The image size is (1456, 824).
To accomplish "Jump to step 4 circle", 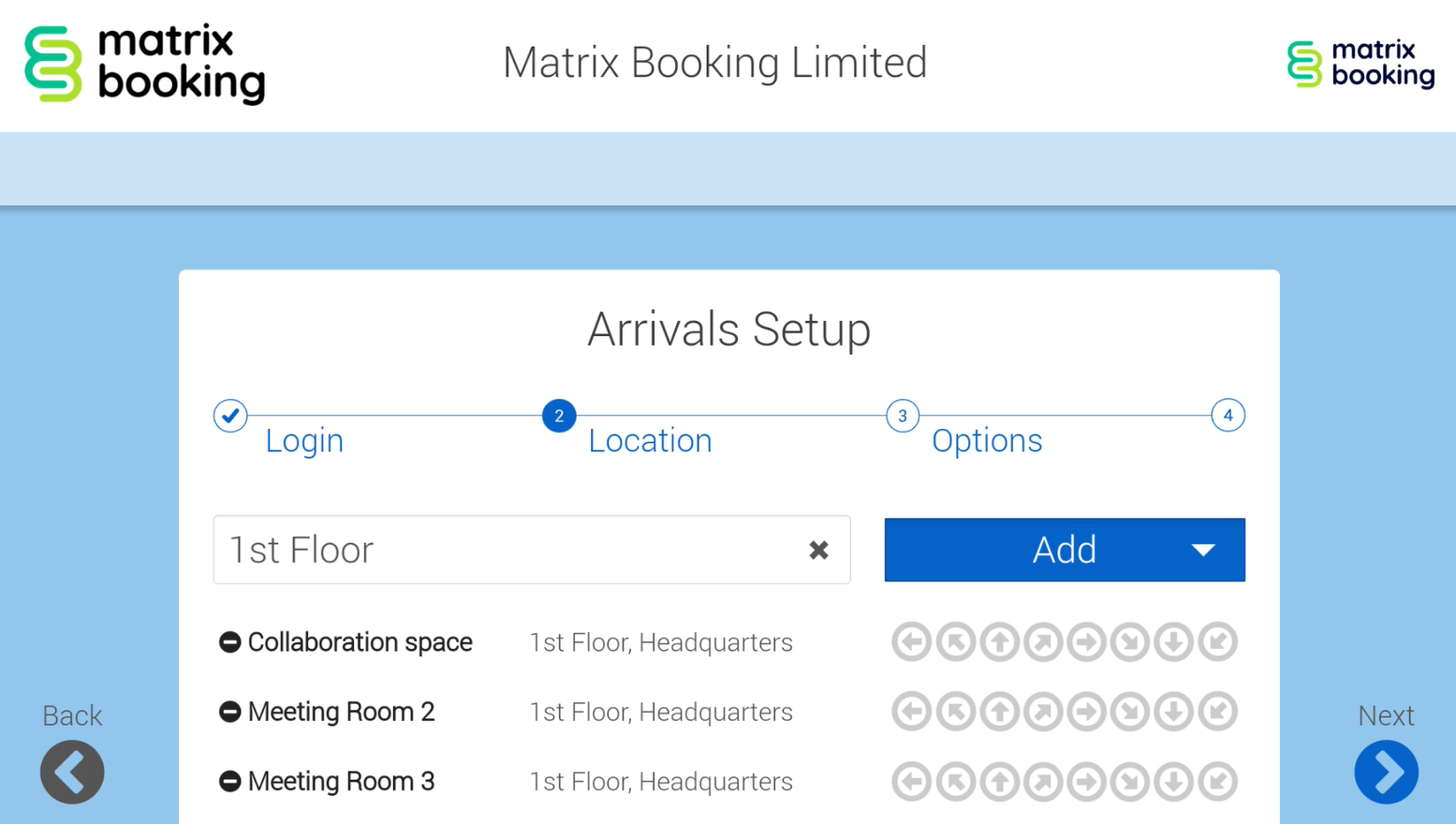I will point(1228,416).
